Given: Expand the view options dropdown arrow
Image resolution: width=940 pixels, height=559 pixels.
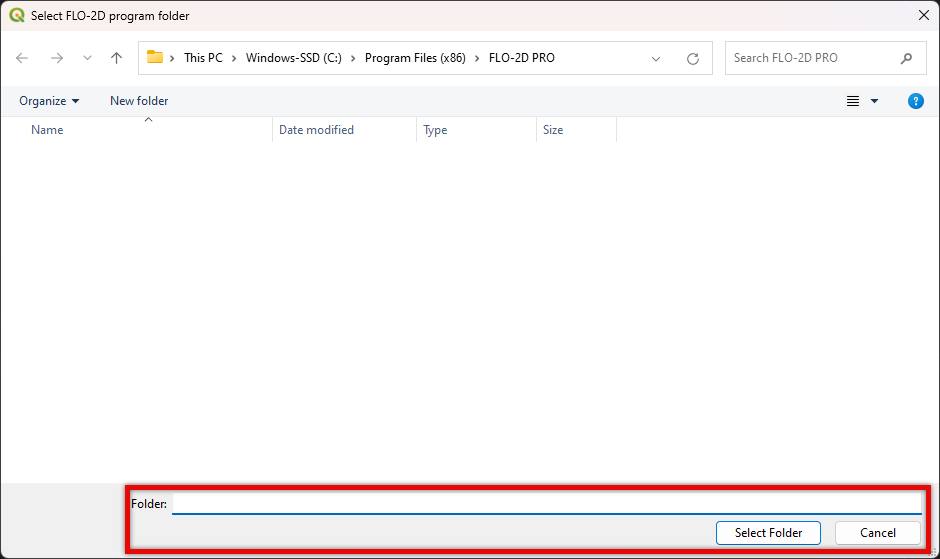Looking at the screenshot, I should click(x=875, y=101).
